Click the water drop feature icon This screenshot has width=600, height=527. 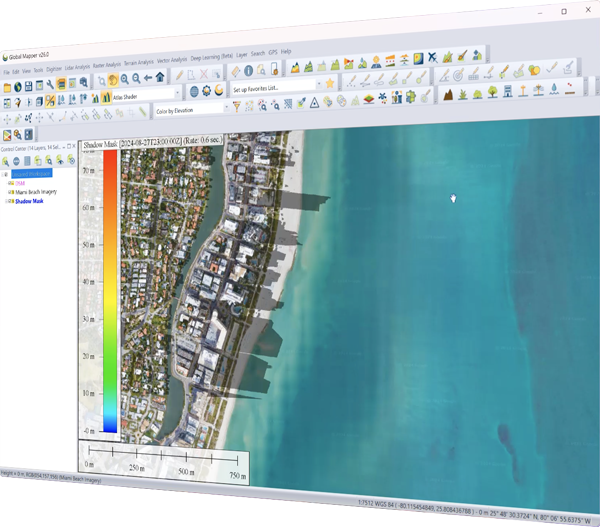[x=554, y=89]
